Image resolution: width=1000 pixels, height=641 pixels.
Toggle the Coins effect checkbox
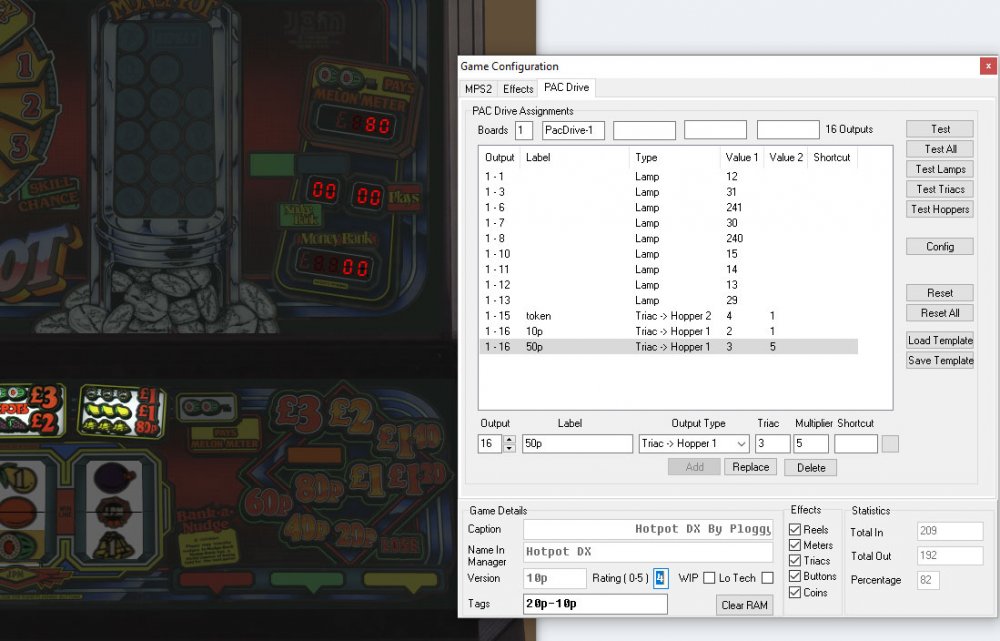795,592
